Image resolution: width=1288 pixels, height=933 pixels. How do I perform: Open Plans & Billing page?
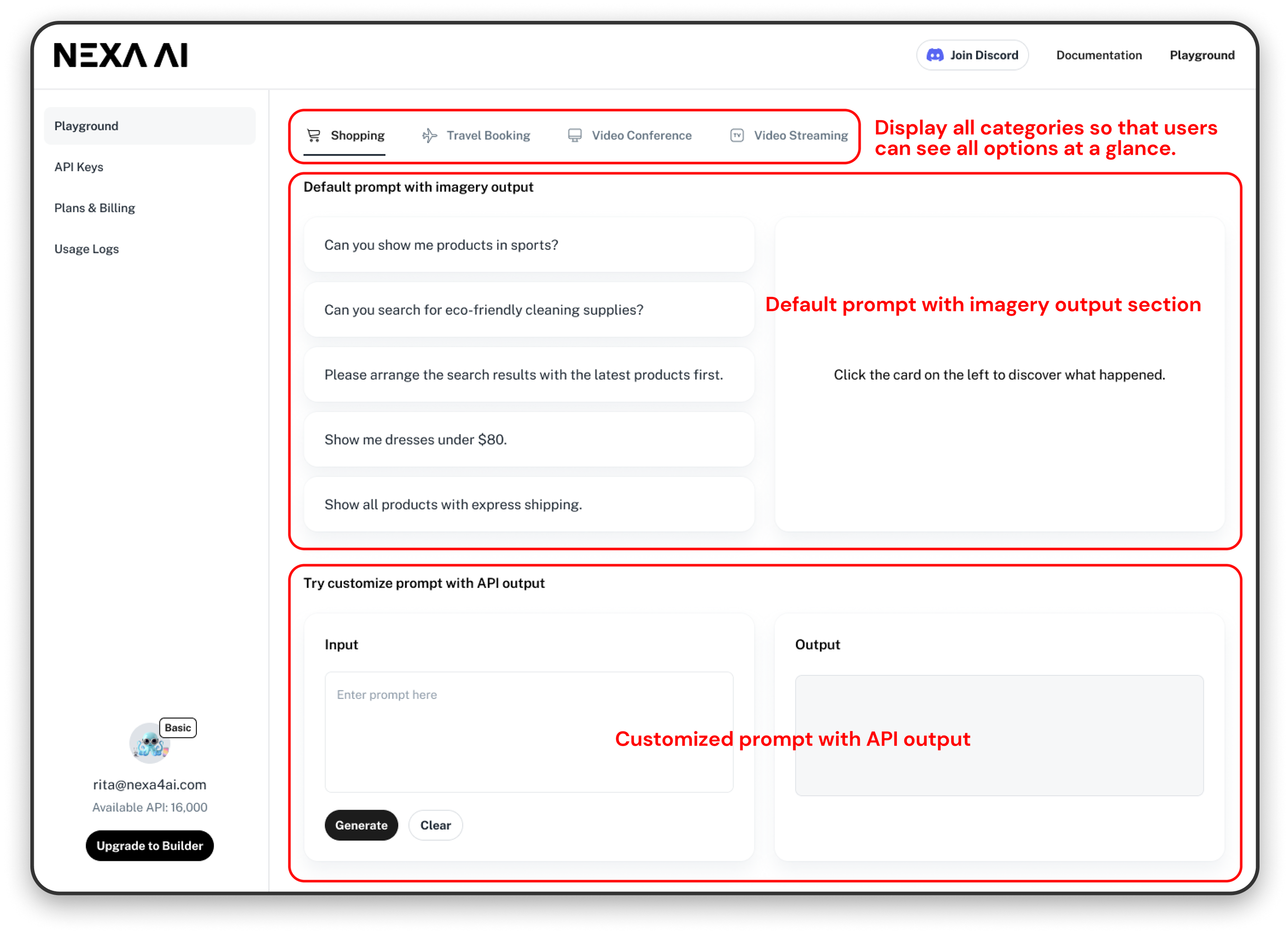95,208
